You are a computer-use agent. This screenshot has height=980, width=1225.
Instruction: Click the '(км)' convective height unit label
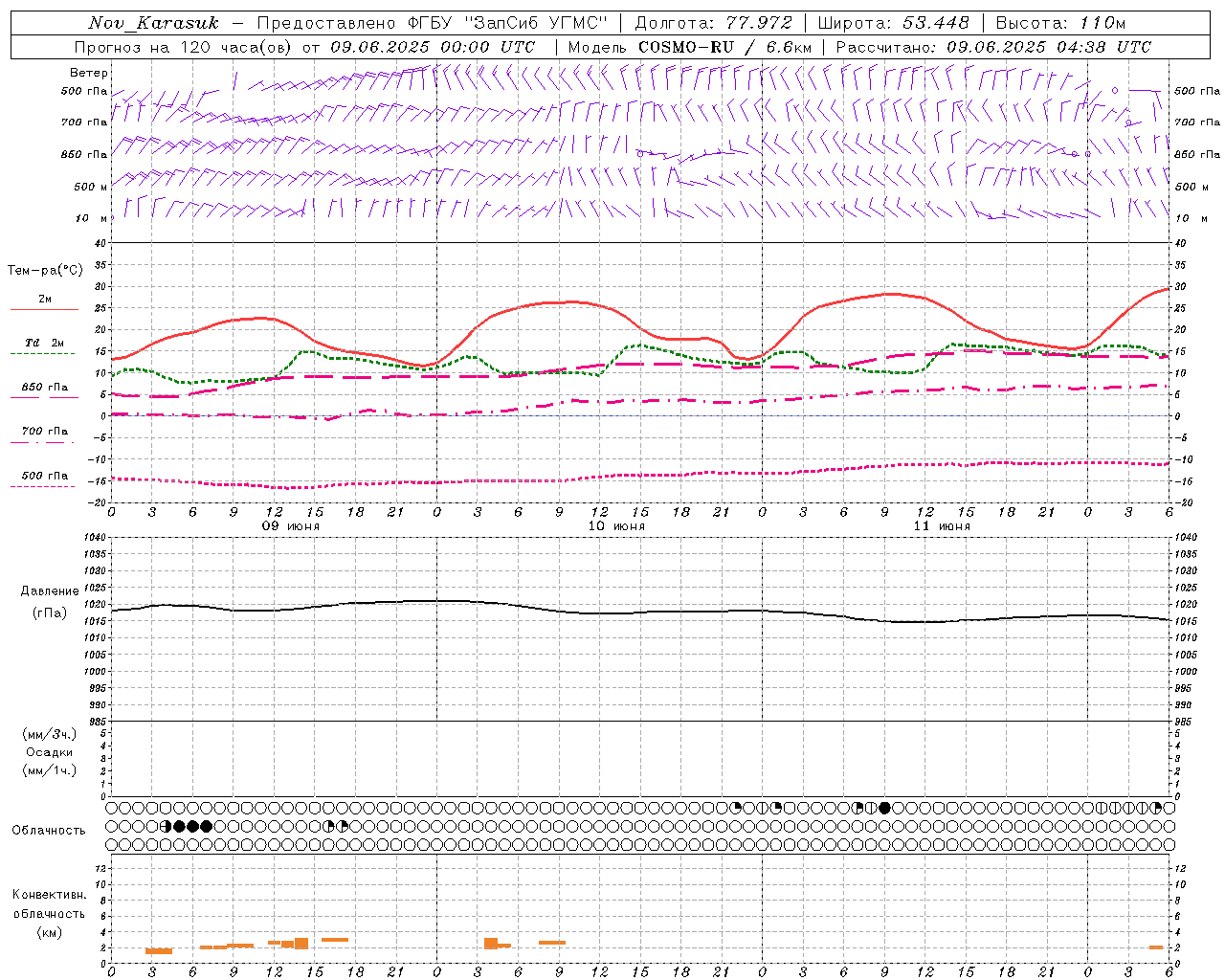pos(50,932)
